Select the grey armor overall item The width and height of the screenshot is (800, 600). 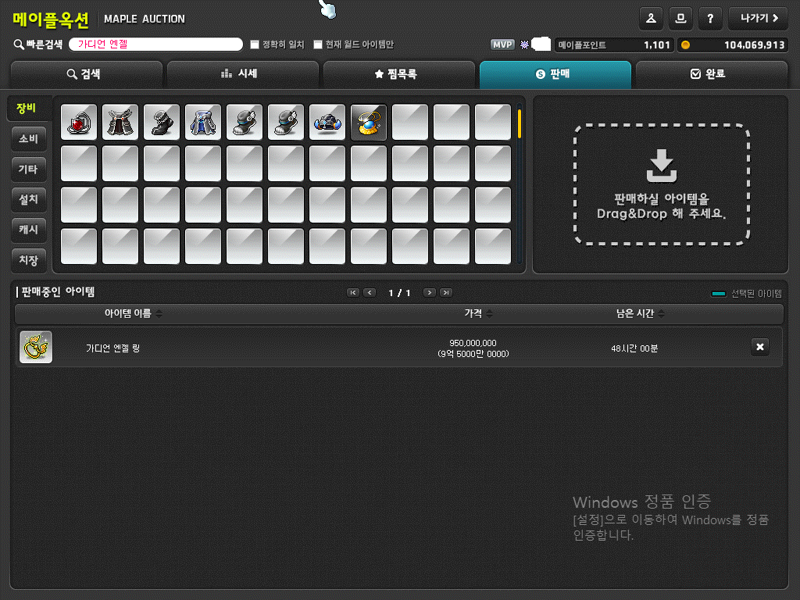[x=120, y=122]
